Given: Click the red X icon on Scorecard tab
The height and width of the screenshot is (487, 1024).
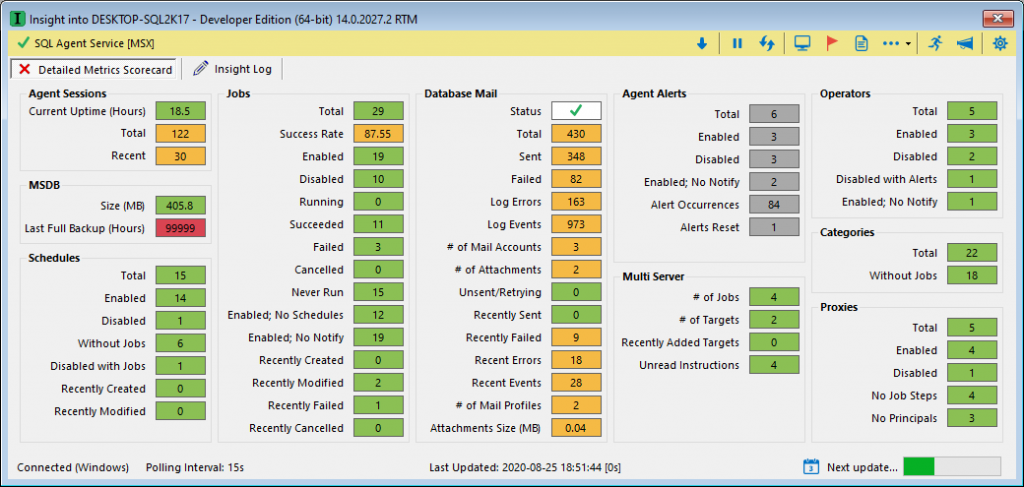Looking at the screenshot, I should (25, 69).
